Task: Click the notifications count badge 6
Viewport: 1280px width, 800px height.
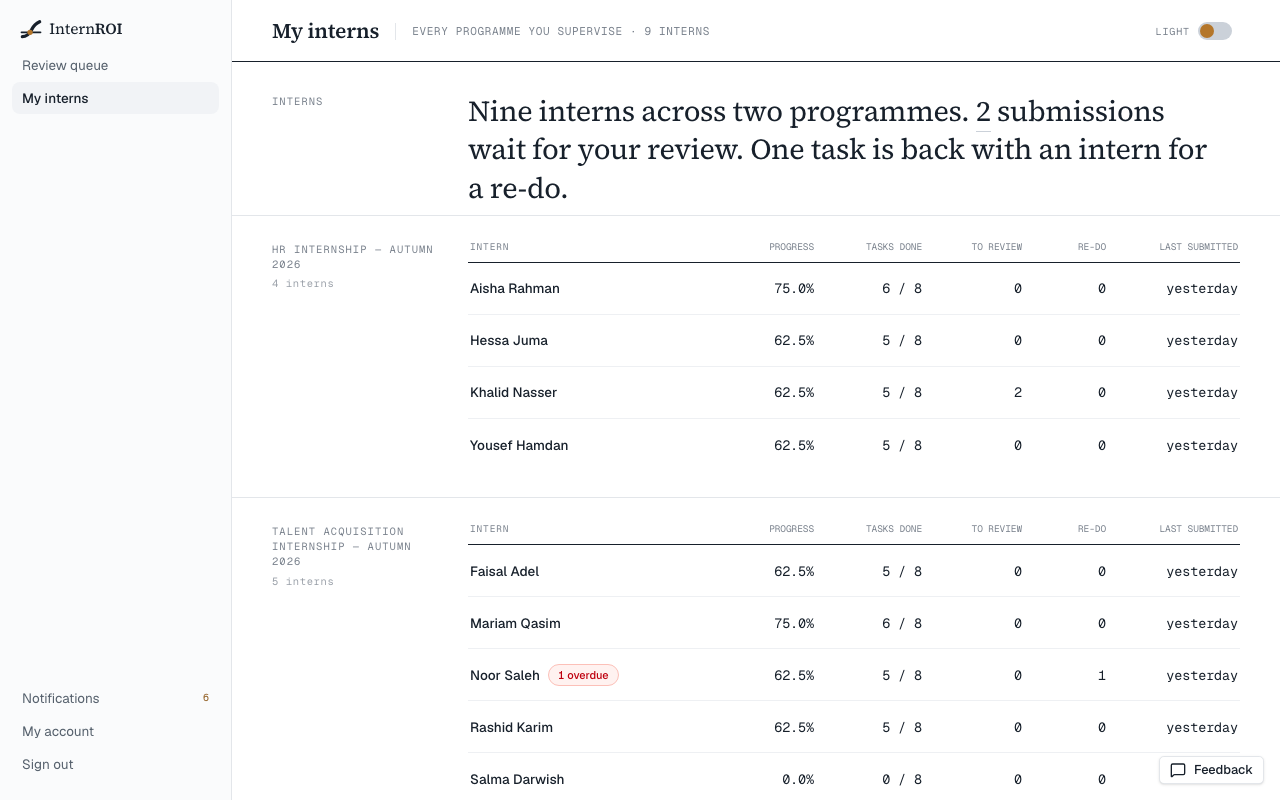Action: (206, 698)
